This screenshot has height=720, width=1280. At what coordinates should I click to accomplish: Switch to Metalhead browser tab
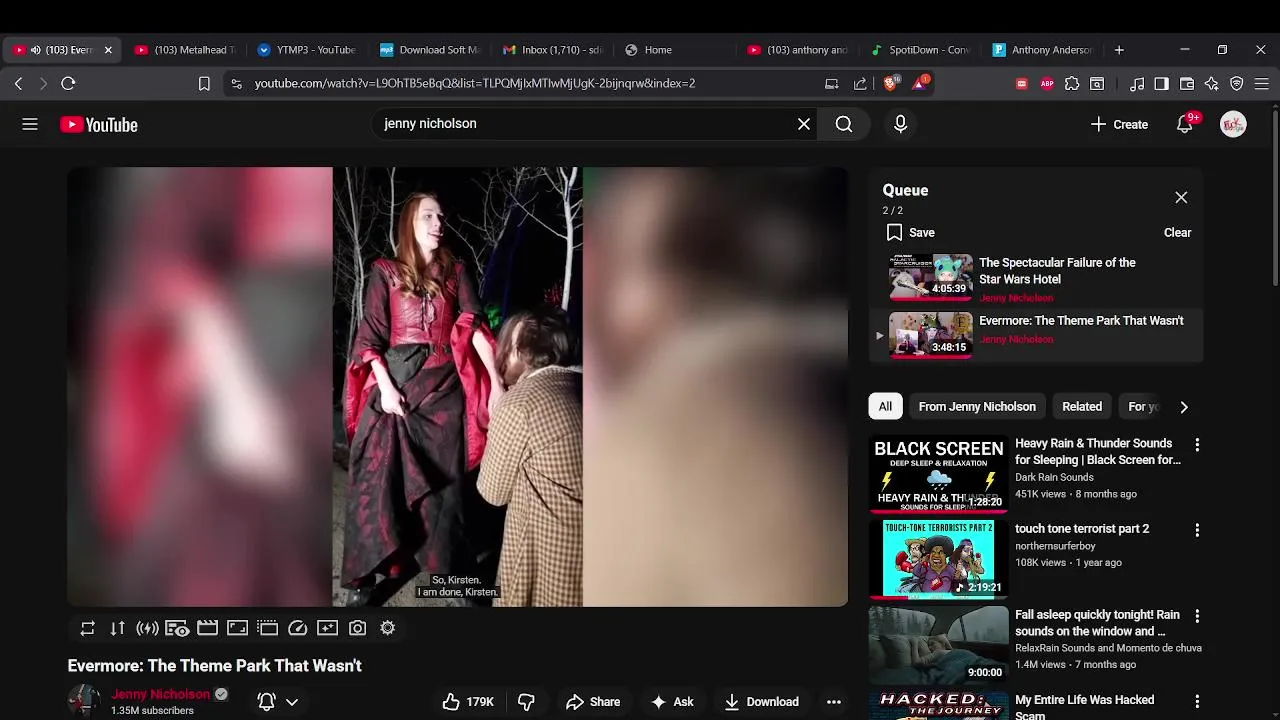(185, 50)
